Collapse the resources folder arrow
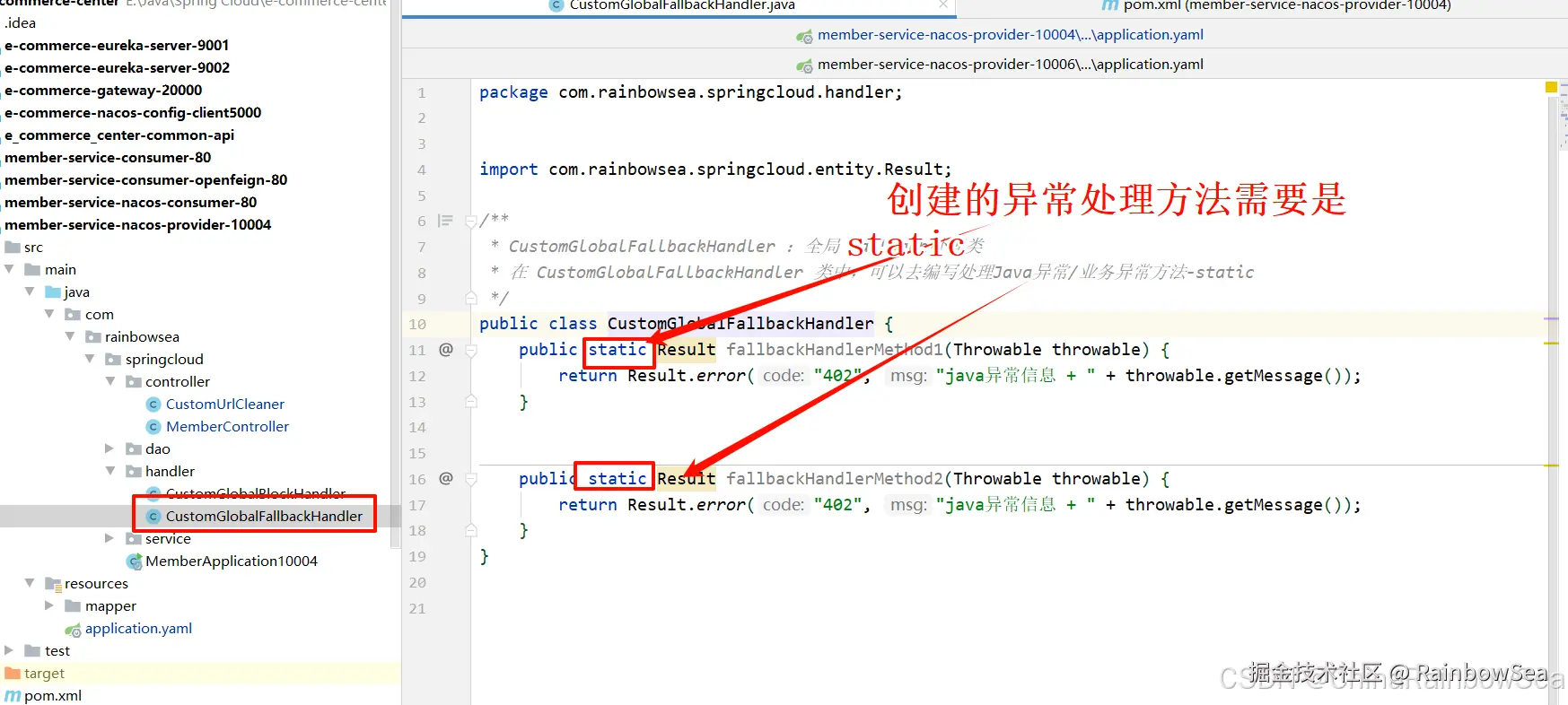The width and height of the screenshot is (1568, 705). 30,583
